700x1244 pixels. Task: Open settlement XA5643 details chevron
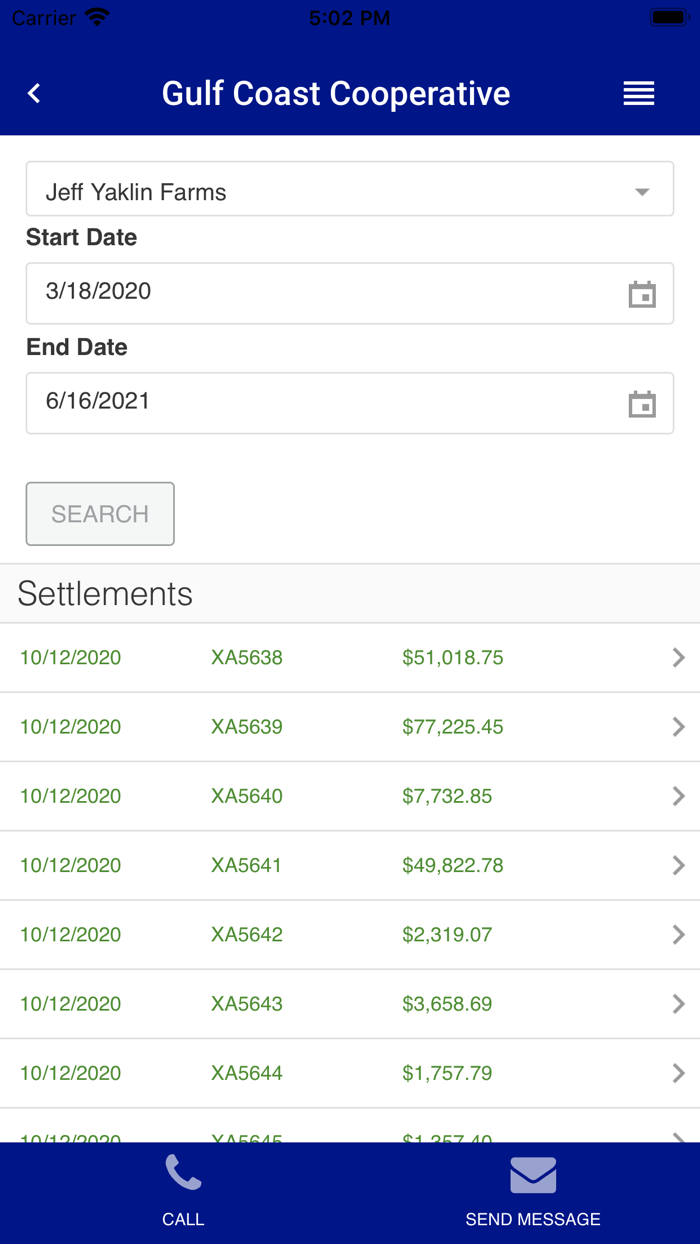[x=678, y=1004]
